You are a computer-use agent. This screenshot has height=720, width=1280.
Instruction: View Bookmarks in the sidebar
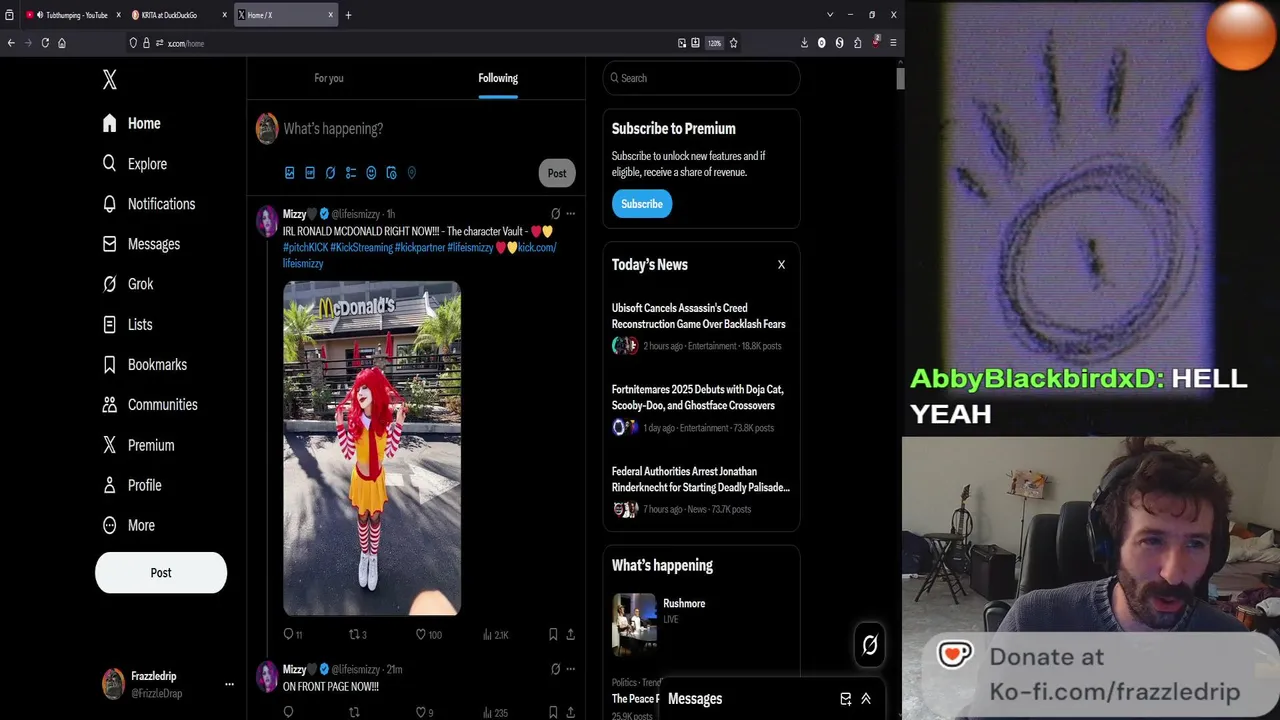[144, 365]
